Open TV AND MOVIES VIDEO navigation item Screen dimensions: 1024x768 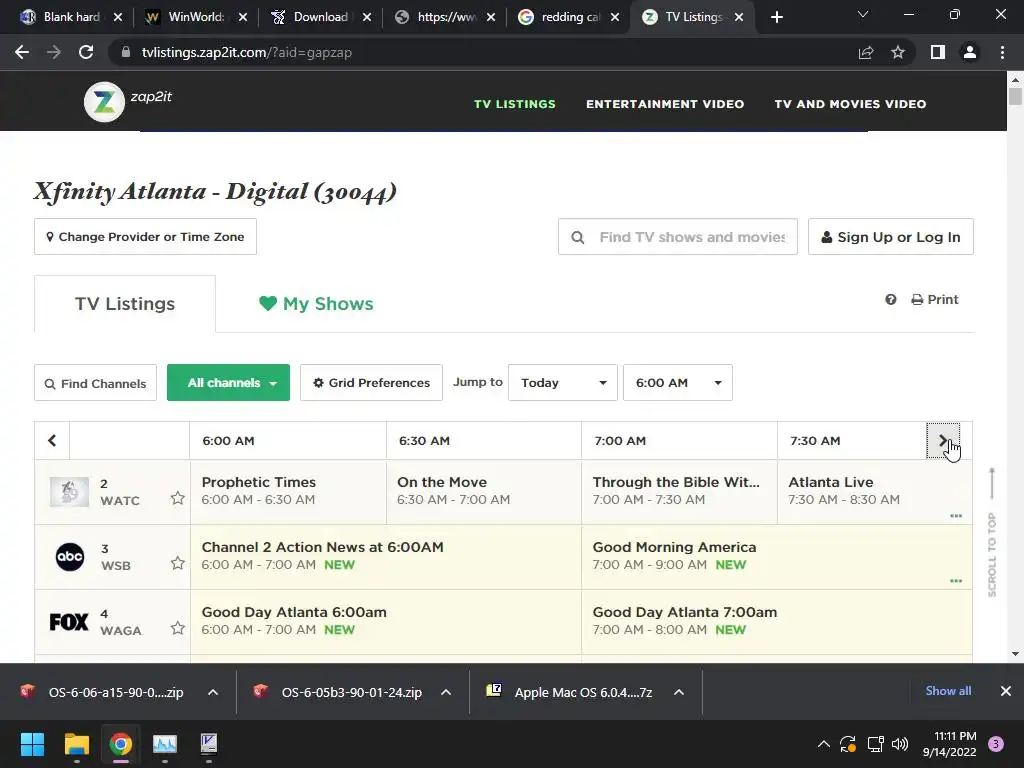click(850, 104)
